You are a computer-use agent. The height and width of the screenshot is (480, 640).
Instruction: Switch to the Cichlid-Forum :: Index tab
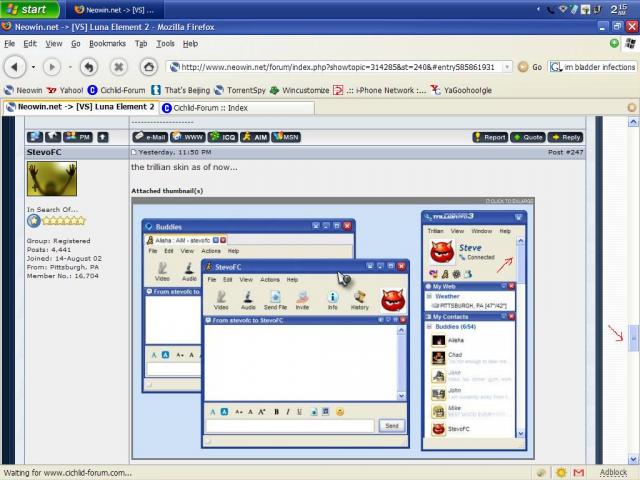pyautogui.click(x=237, y=108)
